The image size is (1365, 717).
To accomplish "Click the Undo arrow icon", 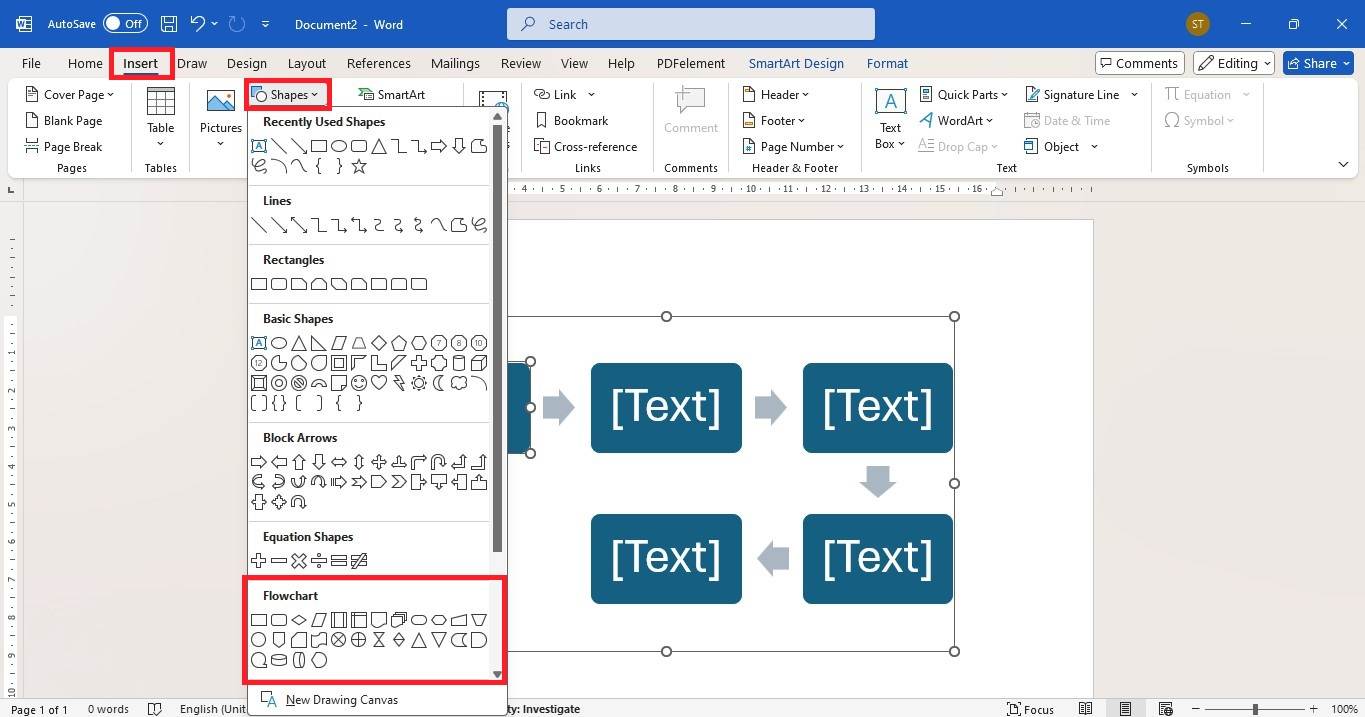I will (x=198, y=23).
